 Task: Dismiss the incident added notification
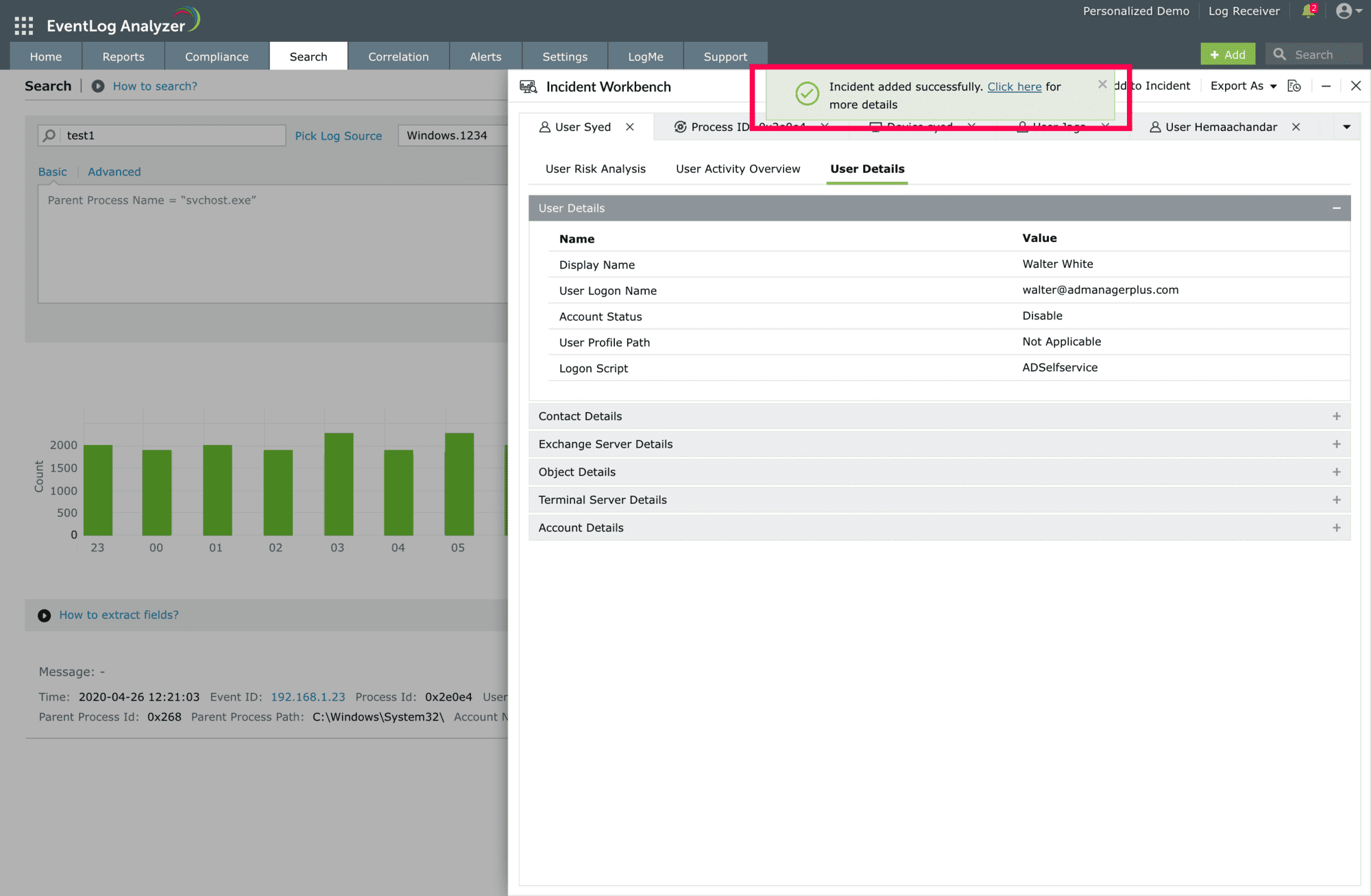(1102, 84)
